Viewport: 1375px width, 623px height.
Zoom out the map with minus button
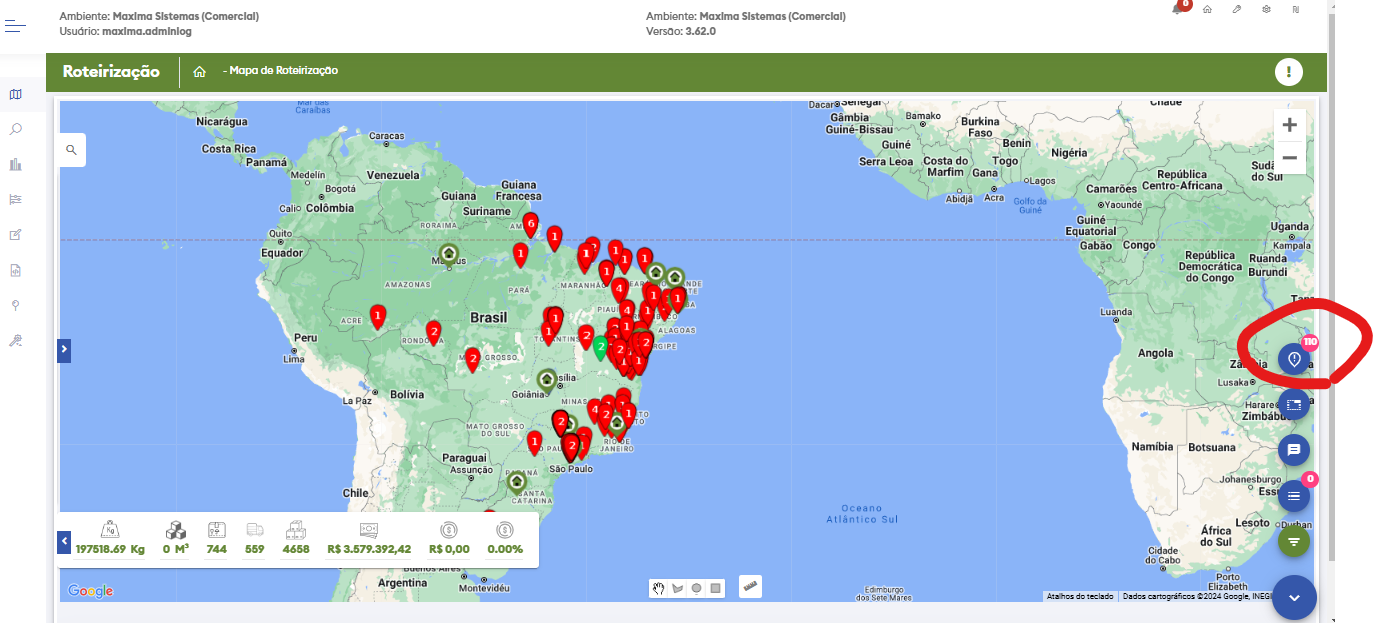click(x=1289, y=158)
